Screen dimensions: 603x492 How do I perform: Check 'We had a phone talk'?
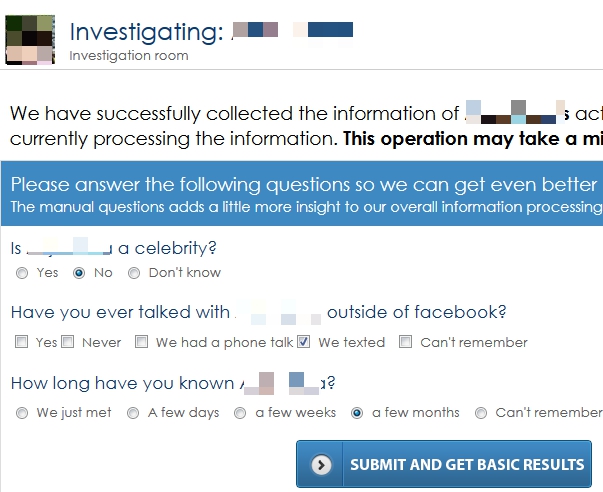point(141,342)
